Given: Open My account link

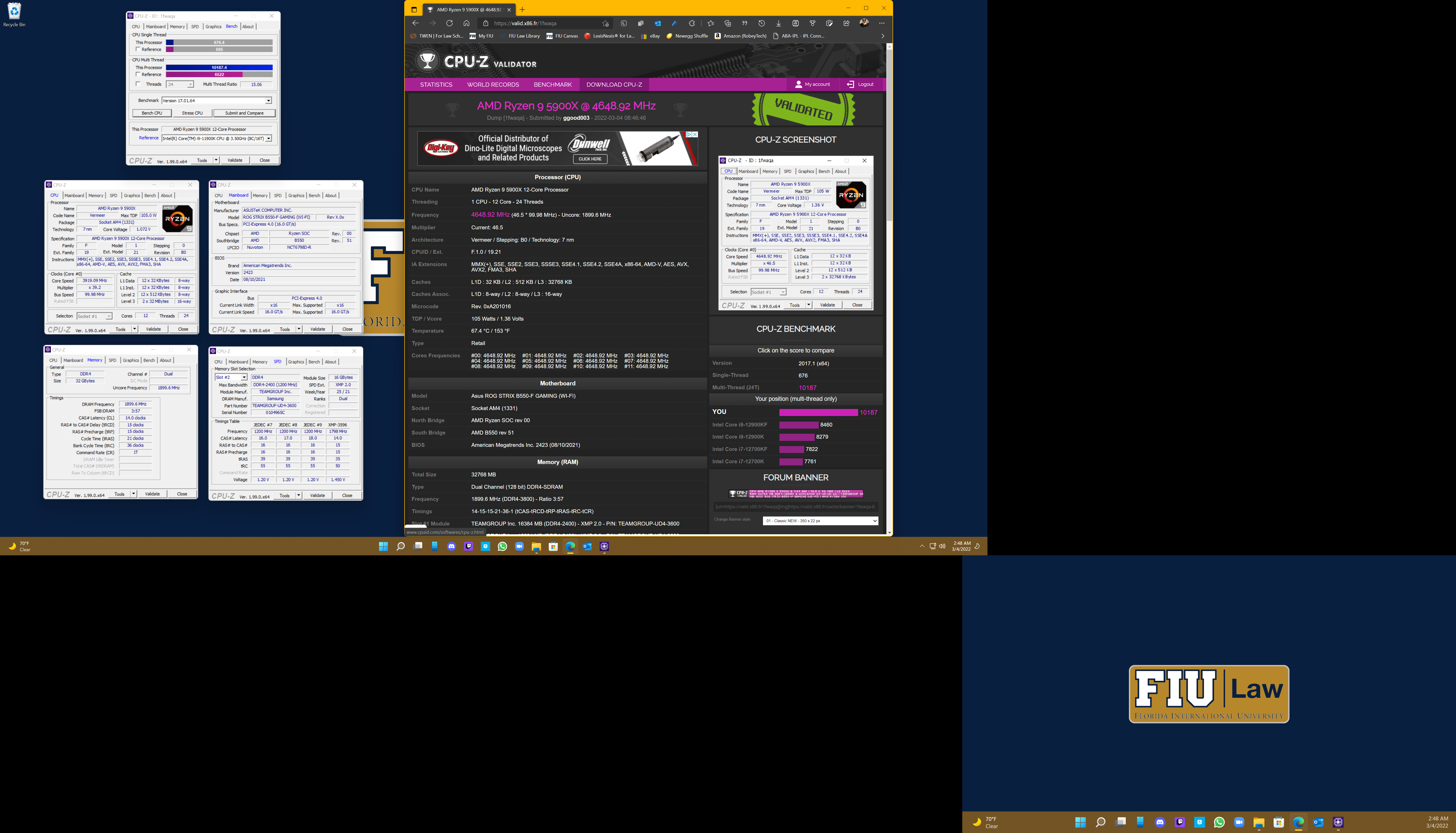Looking at the screenshot, I should [x=812, y=85].
